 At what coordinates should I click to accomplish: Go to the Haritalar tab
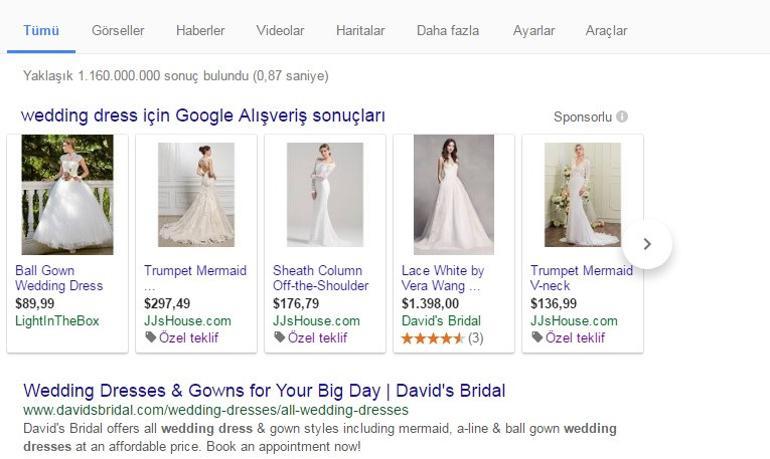click(360, 31)
